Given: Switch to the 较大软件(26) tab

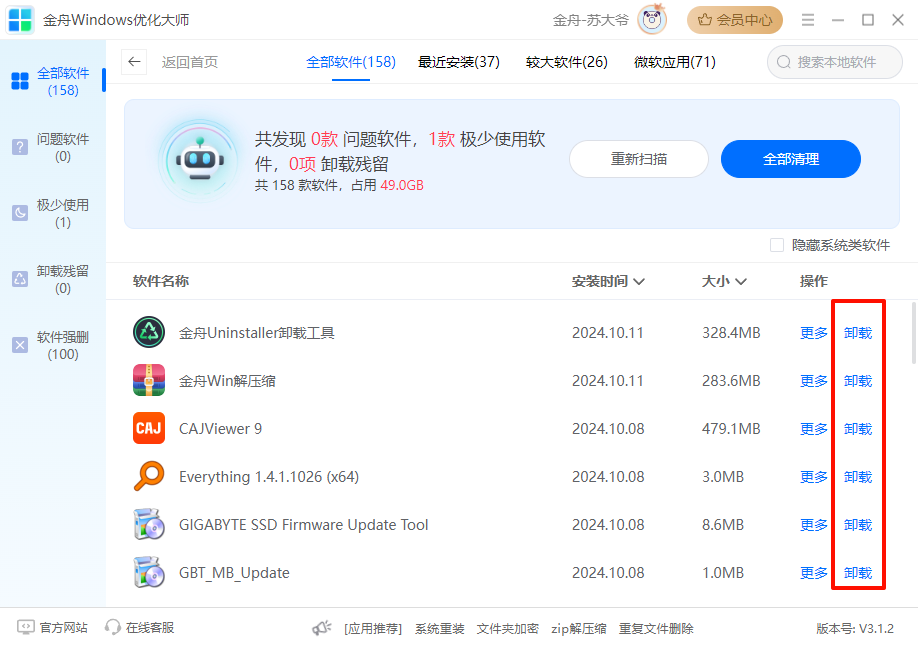Looking at the screenshot, I should point(567,62).
